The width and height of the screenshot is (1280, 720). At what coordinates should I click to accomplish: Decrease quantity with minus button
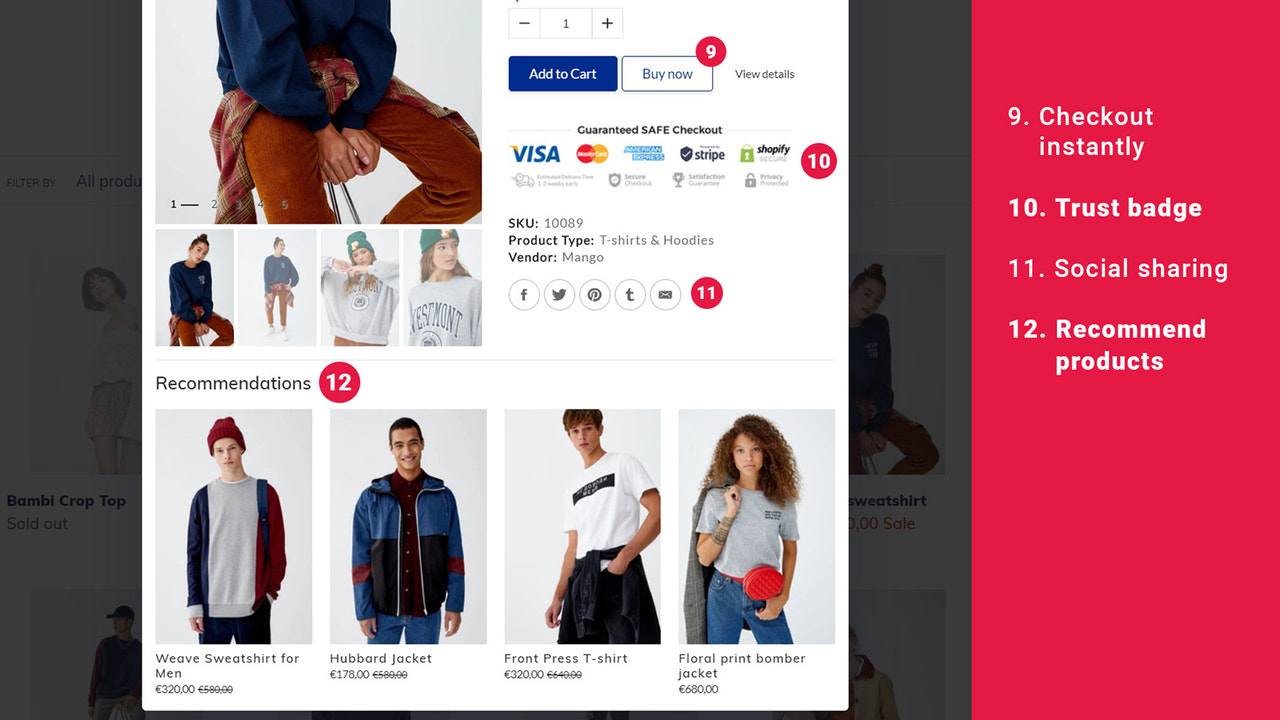(524, 23)
